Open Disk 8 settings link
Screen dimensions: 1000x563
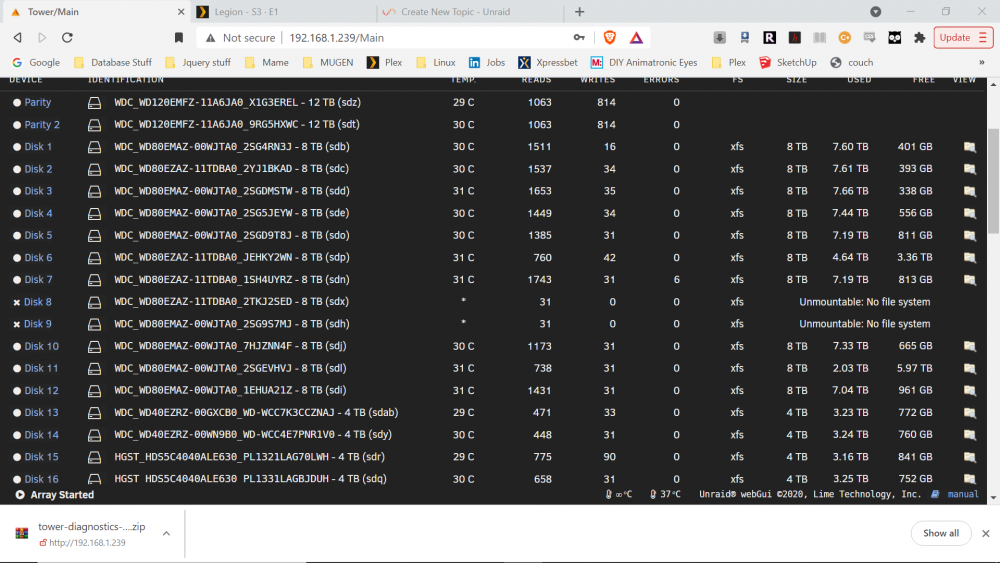pyautogui.click(x=38, y=302)
